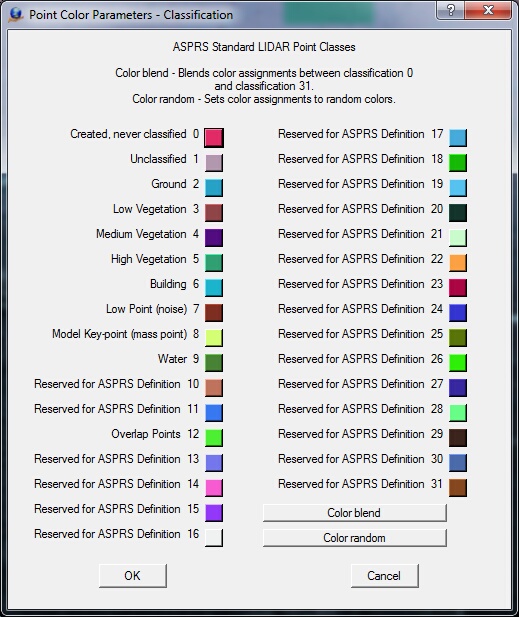Select Reserved class 20 dark swatch

point(458,213)
